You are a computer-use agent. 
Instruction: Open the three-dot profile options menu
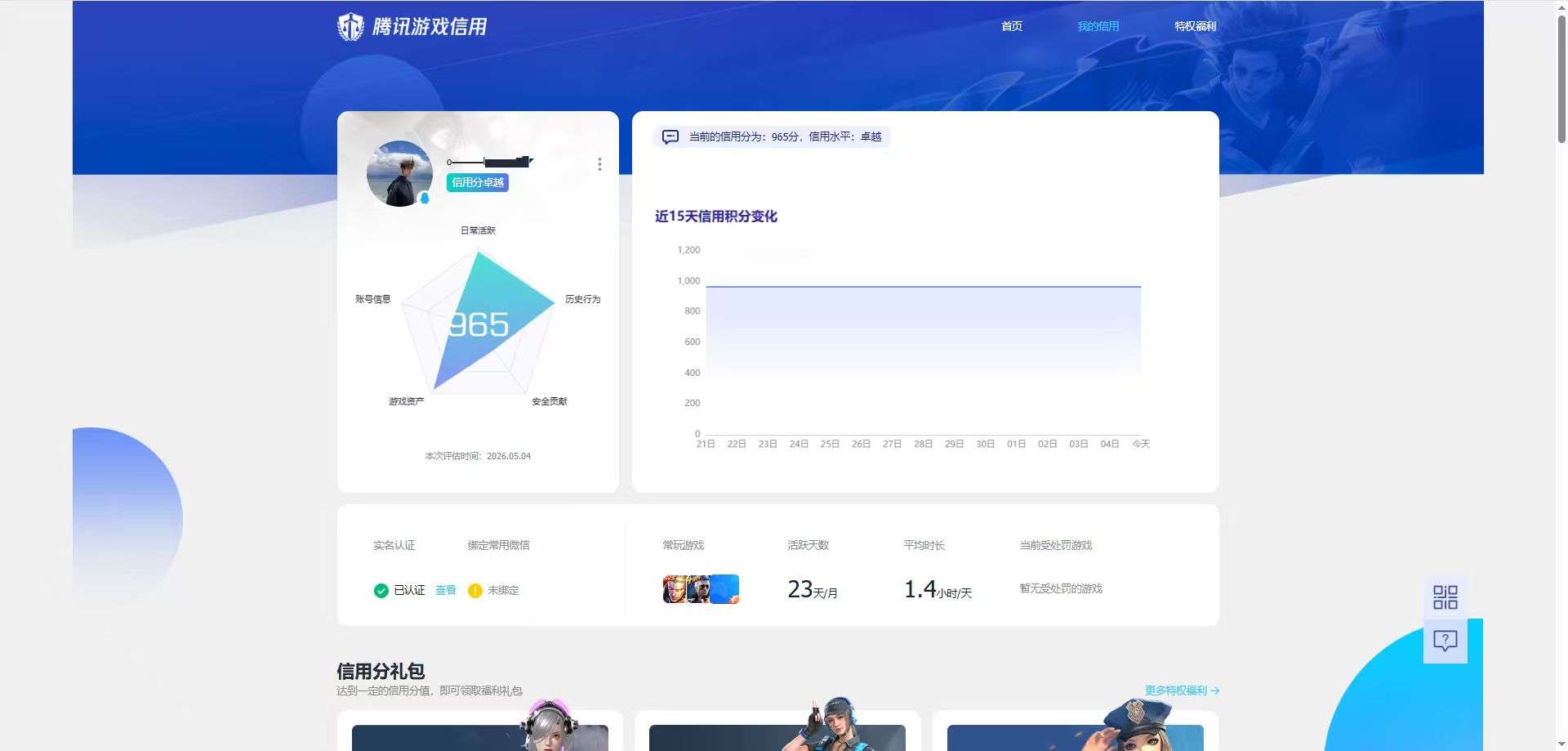599,164
